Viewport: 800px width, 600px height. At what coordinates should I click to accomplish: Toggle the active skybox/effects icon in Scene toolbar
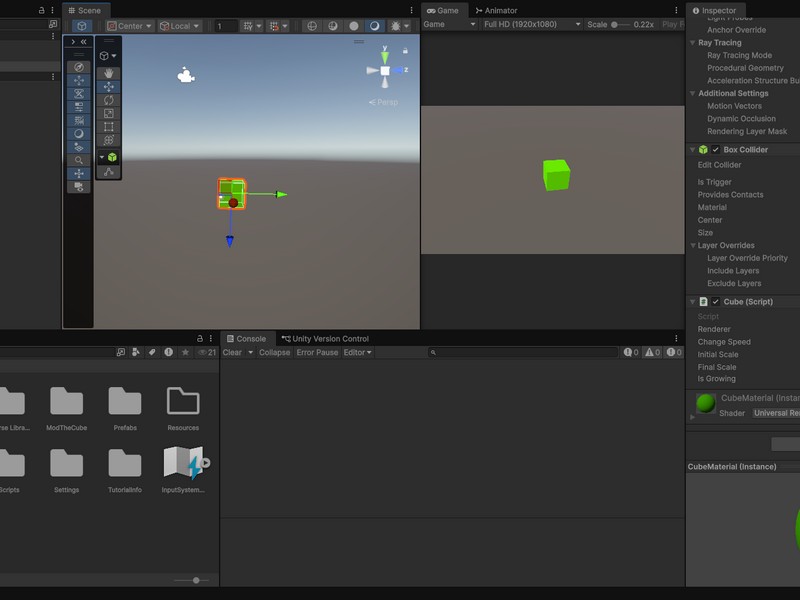(374, 26)
